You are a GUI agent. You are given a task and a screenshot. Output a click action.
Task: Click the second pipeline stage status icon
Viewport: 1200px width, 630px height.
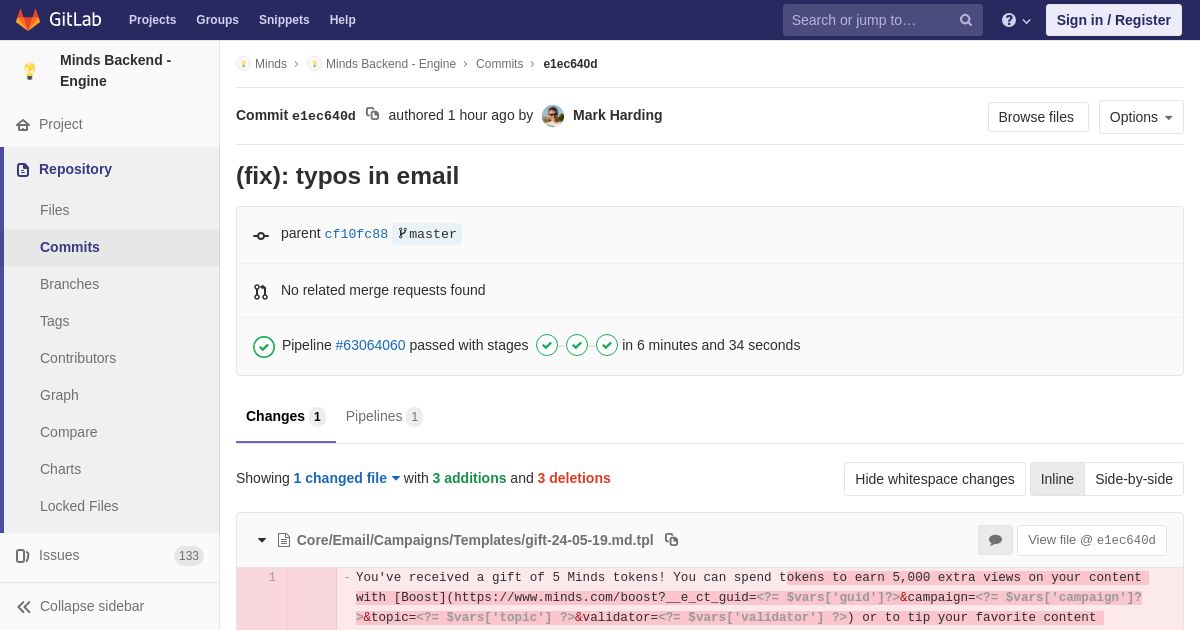tap(577, 345)
